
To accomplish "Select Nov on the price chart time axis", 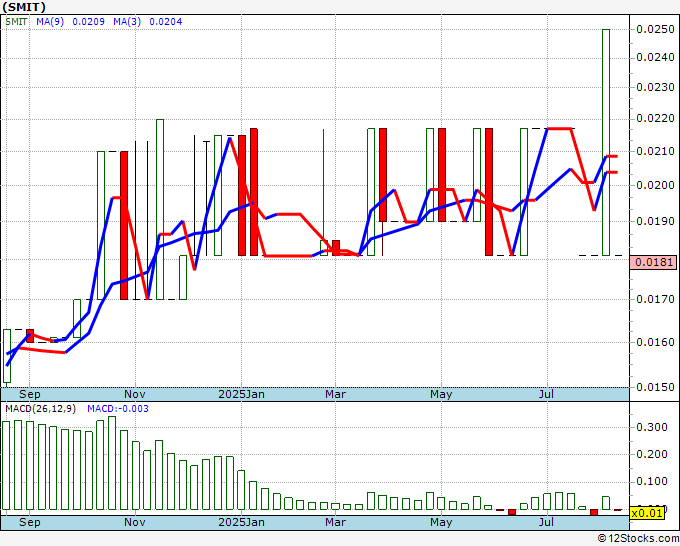I will point(135,394).
